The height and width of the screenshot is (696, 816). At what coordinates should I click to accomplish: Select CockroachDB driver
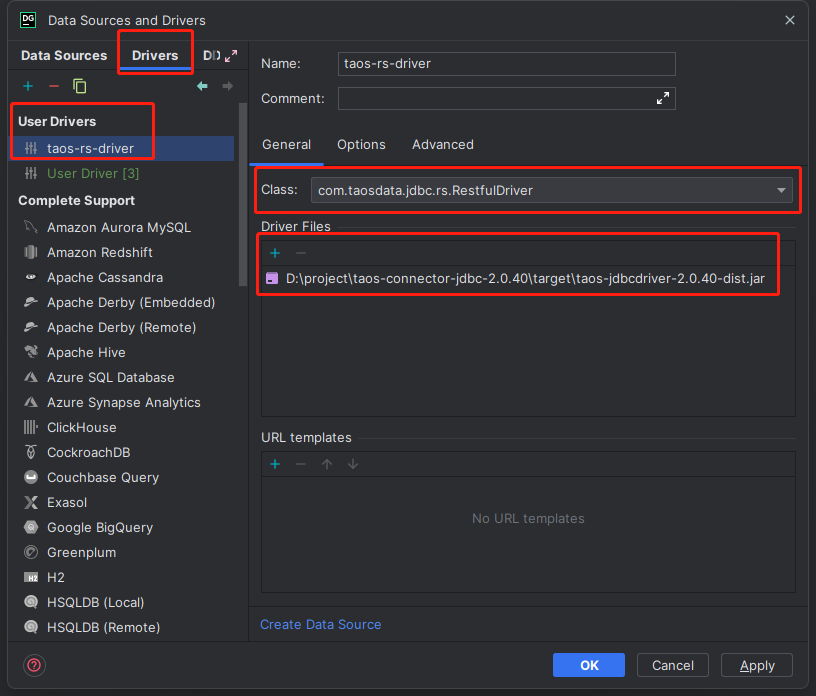122,452
